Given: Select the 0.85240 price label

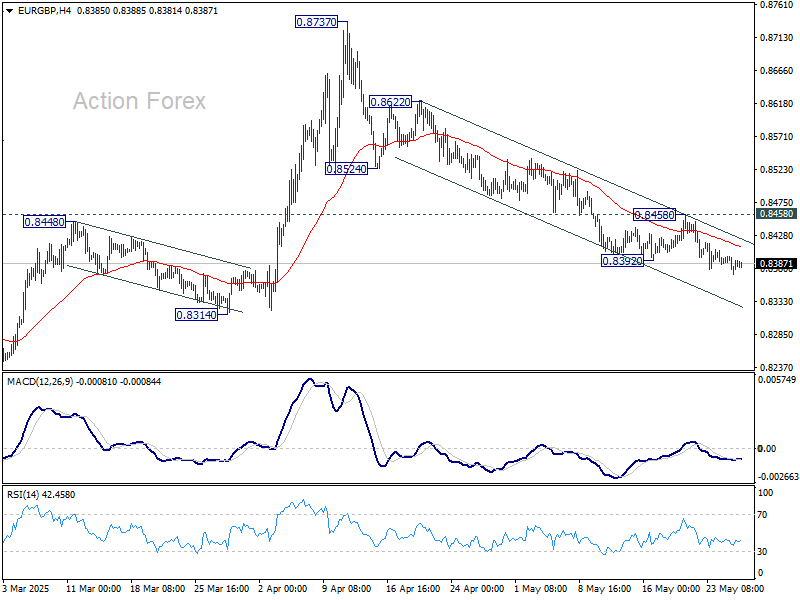Looking at the screenshot, I should tap(346, 169).
